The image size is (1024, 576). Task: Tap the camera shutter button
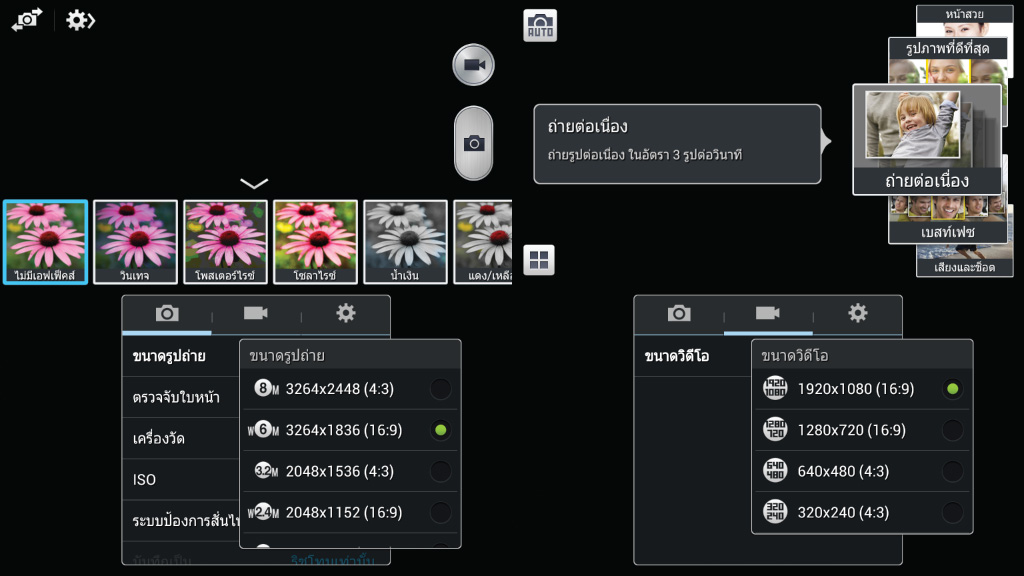(473, 143)
